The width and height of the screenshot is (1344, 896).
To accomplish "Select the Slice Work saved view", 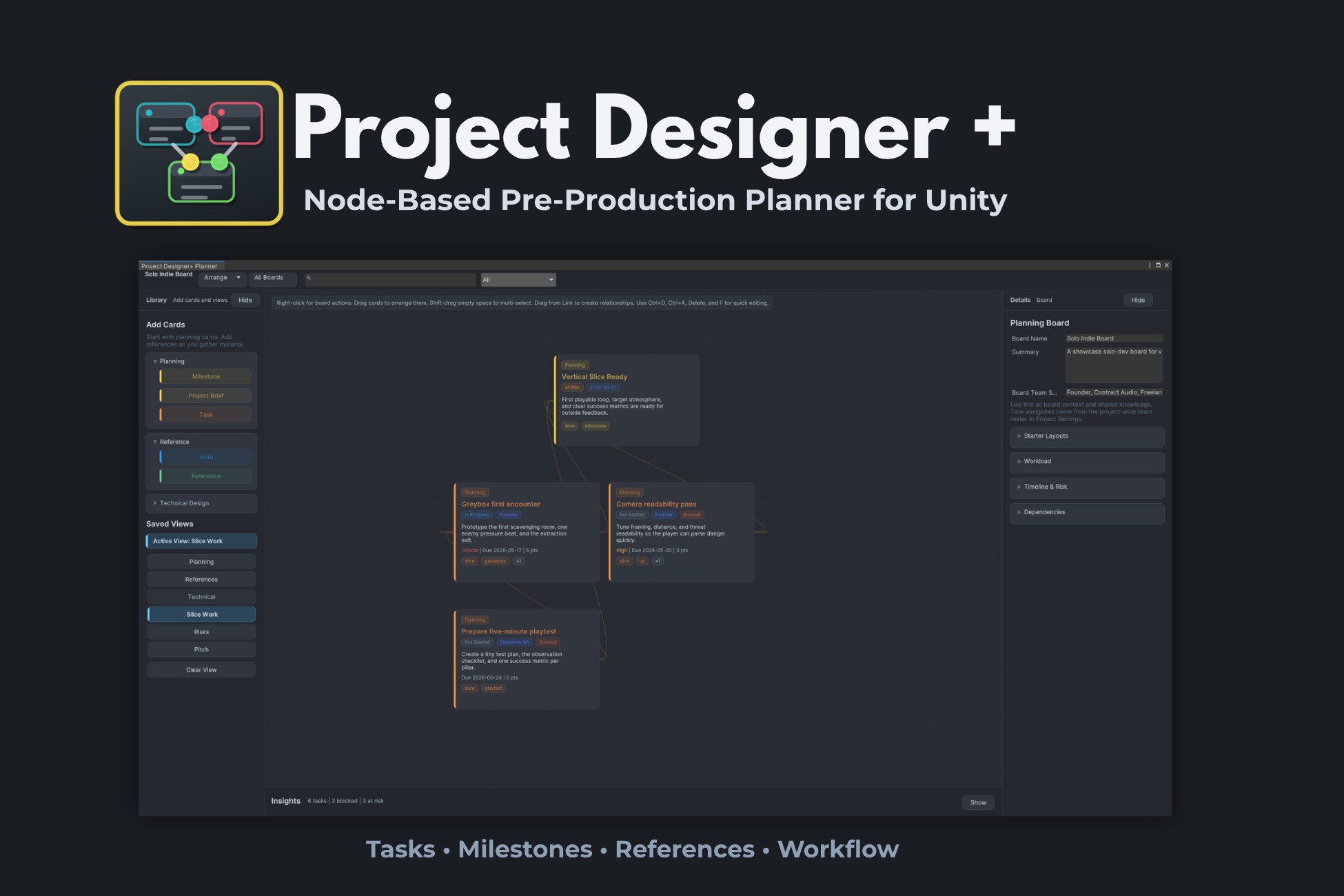I will 201,615.
